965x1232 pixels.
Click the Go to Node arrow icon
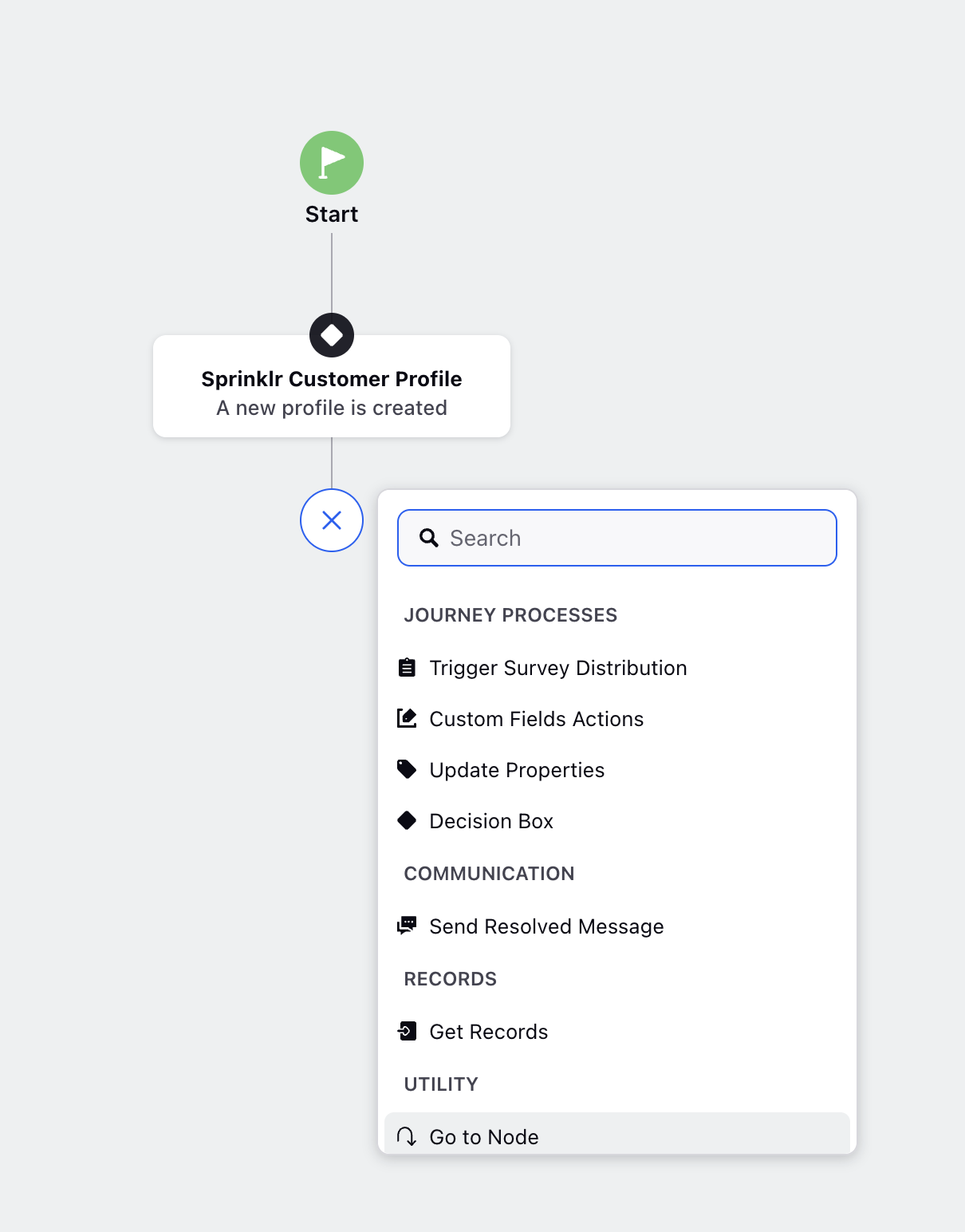coord(407,1136)
